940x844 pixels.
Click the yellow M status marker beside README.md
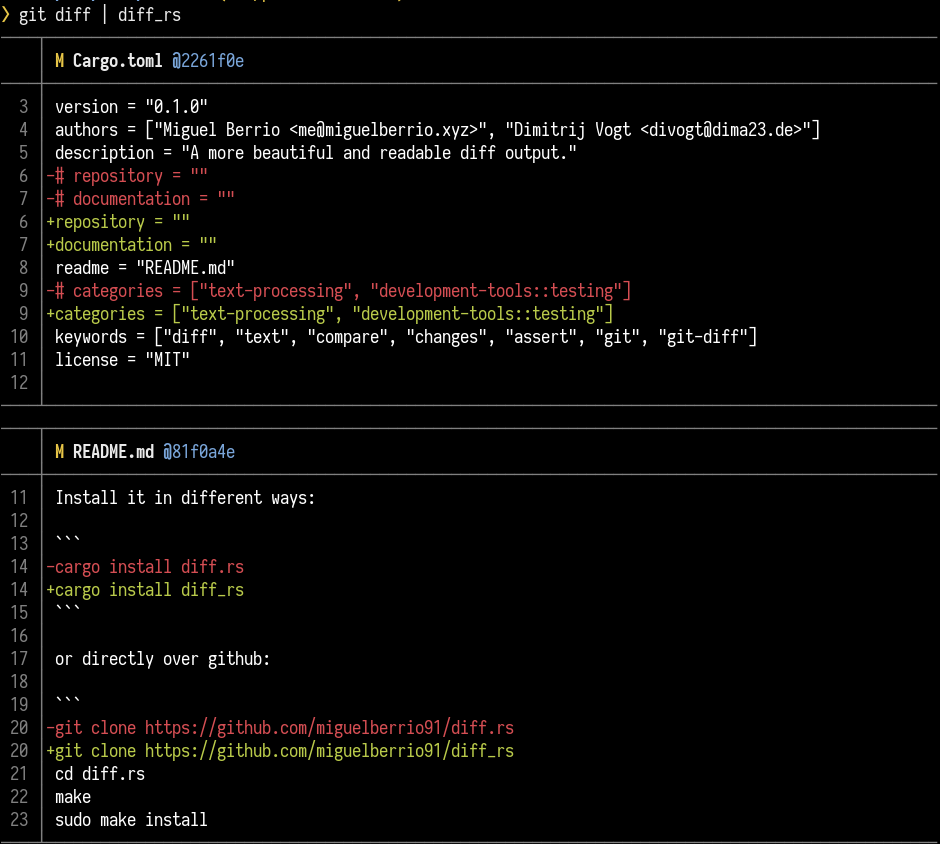click(x=59, y=451)
